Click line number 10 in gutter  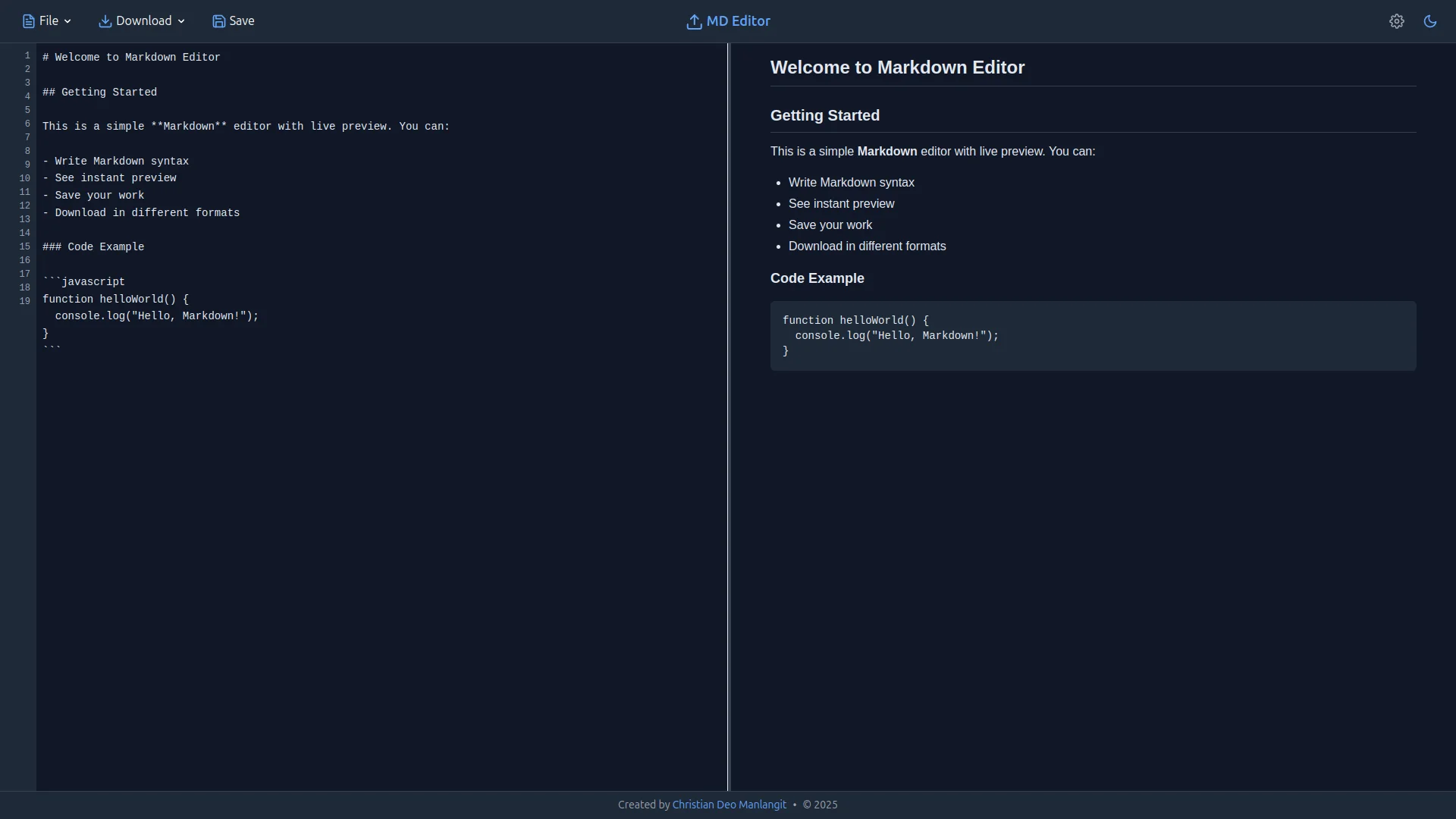[25, 178]
